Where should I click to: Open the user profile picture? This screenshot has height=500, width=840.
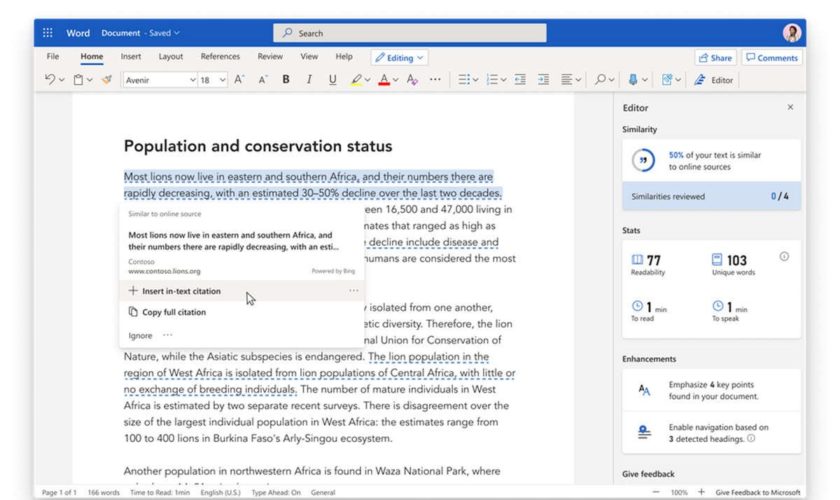point(792,33)
